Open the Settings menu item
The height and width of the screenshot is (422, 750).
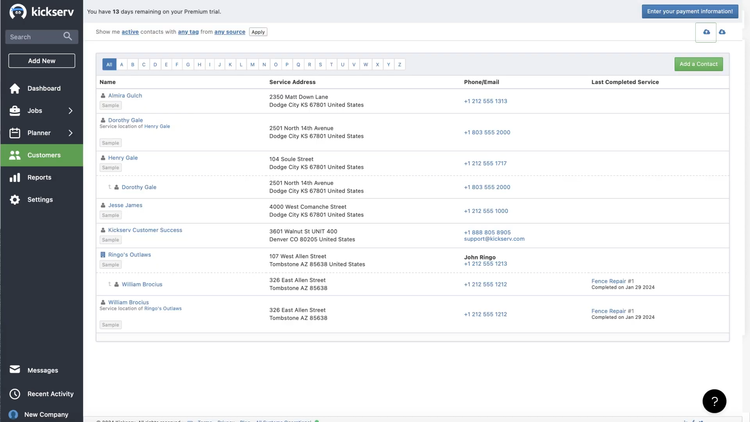(42, 200)
